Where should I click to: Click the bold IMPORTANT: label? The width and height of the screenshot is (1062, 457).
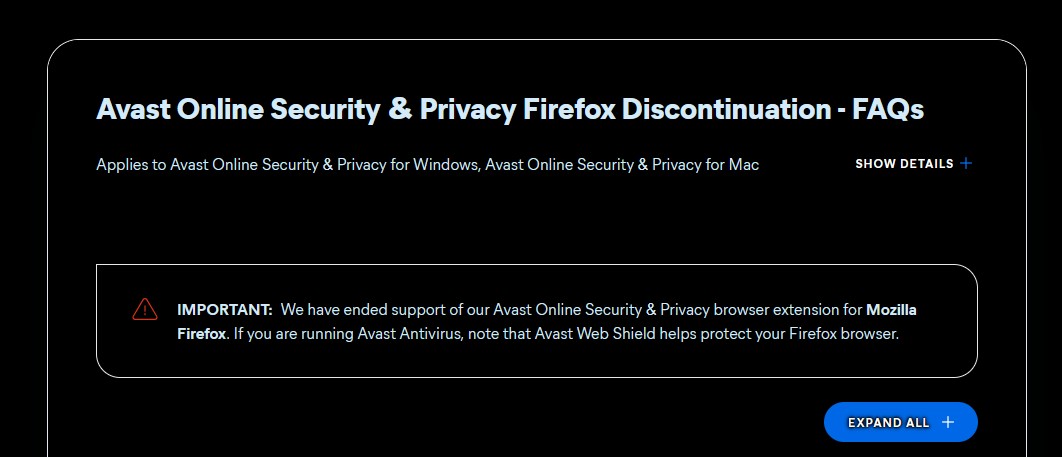click(x=224, y=309)
